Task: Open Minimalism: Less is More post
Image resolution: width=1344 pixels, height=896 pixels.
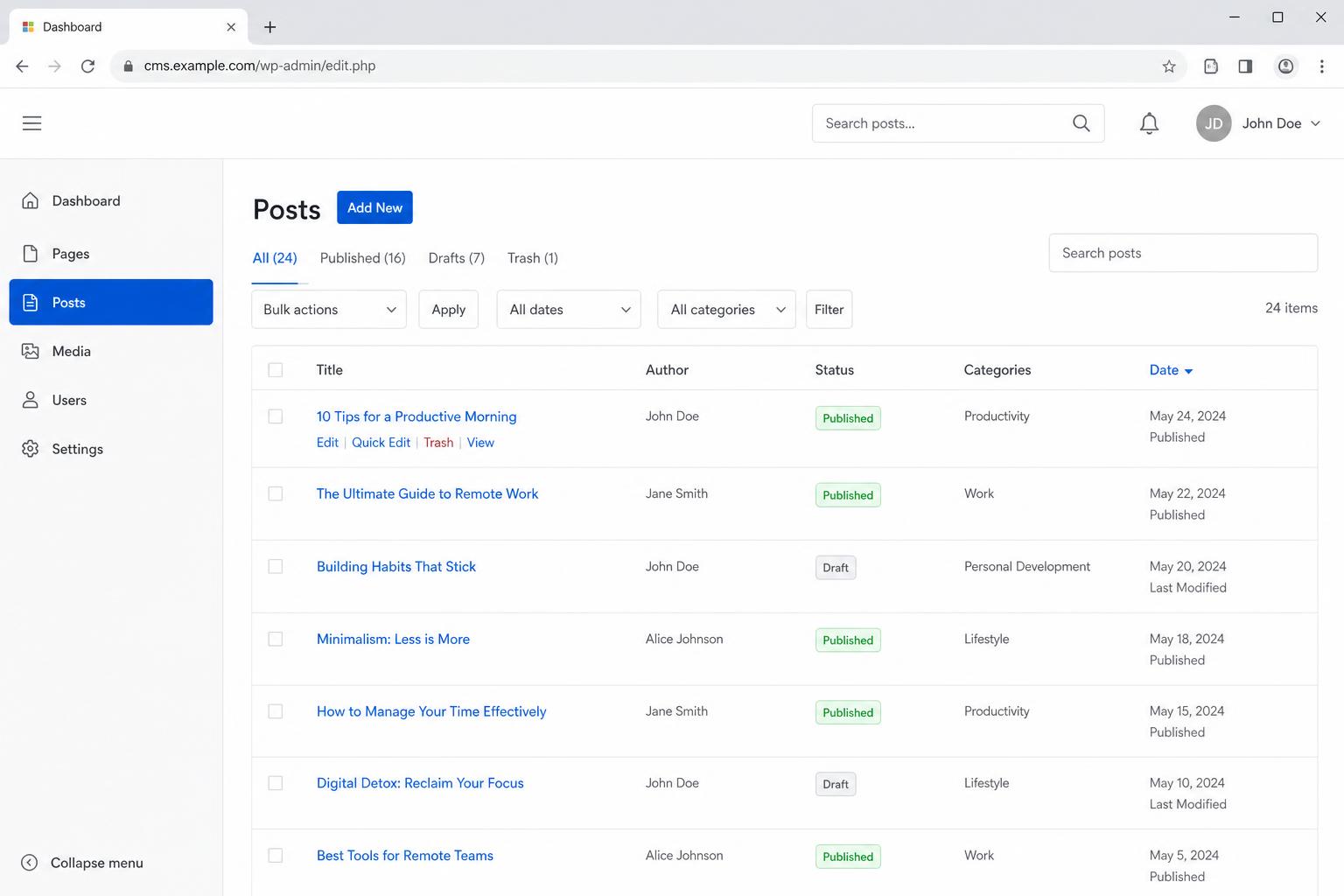Action: (393, 640)
